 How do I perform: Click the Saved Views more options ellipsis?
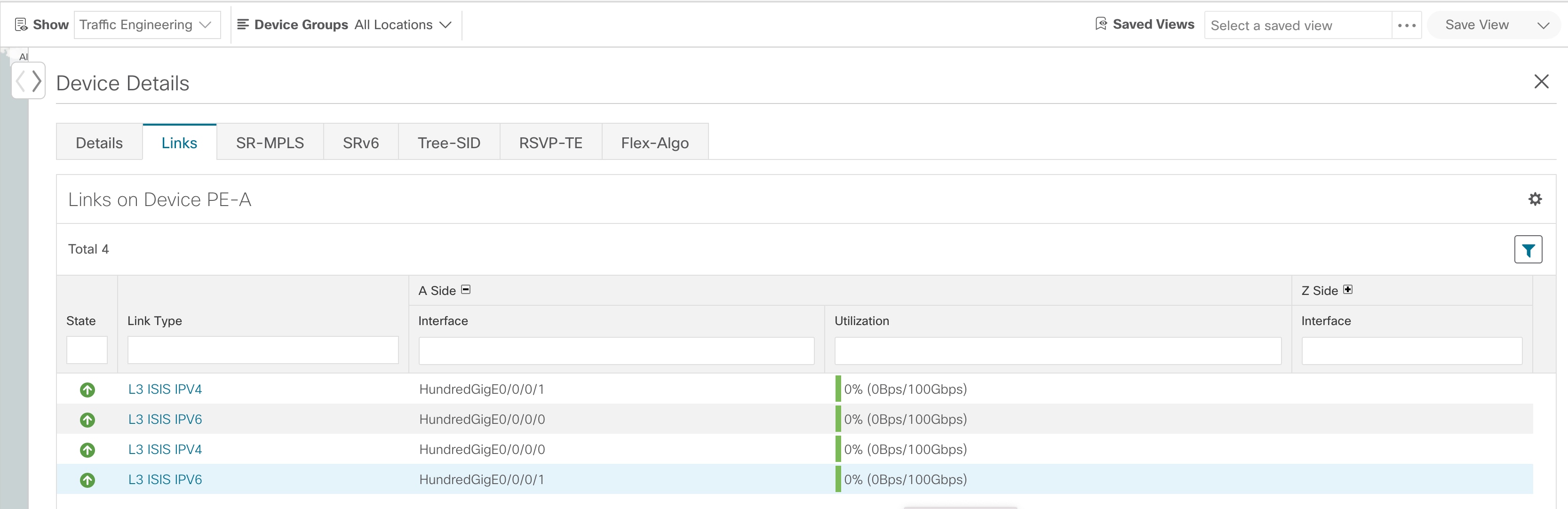[x=1406, y=25]
